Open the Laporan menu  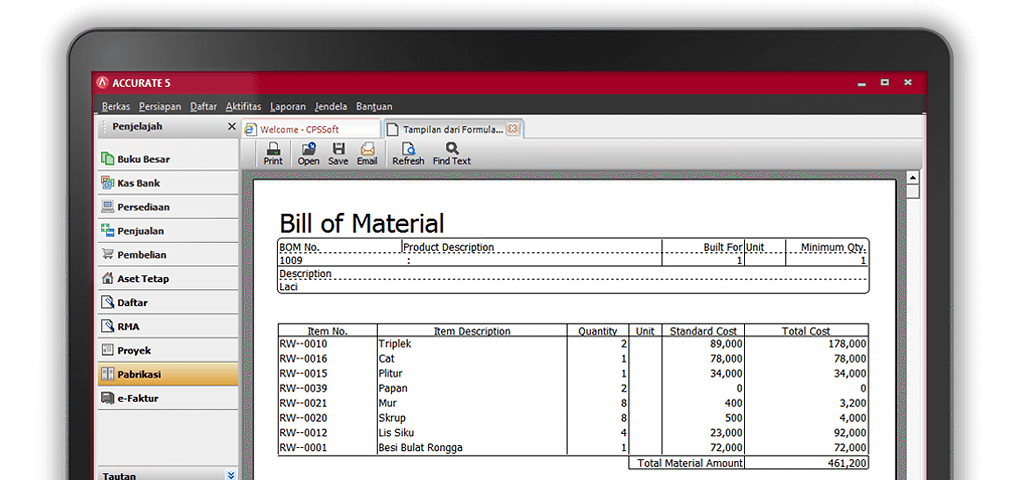pyautogui.click(x=288, y=106)
